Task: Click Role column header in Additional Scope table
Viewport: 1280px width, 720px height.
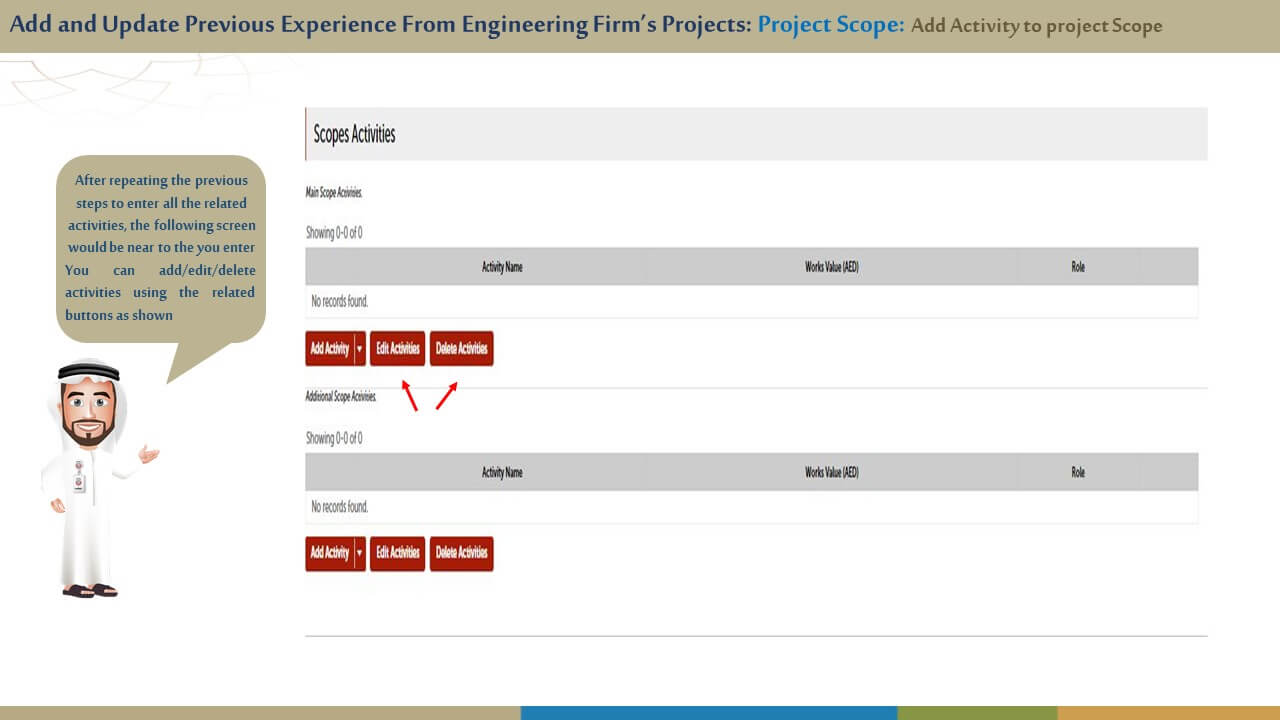Action: (1077, 472)
